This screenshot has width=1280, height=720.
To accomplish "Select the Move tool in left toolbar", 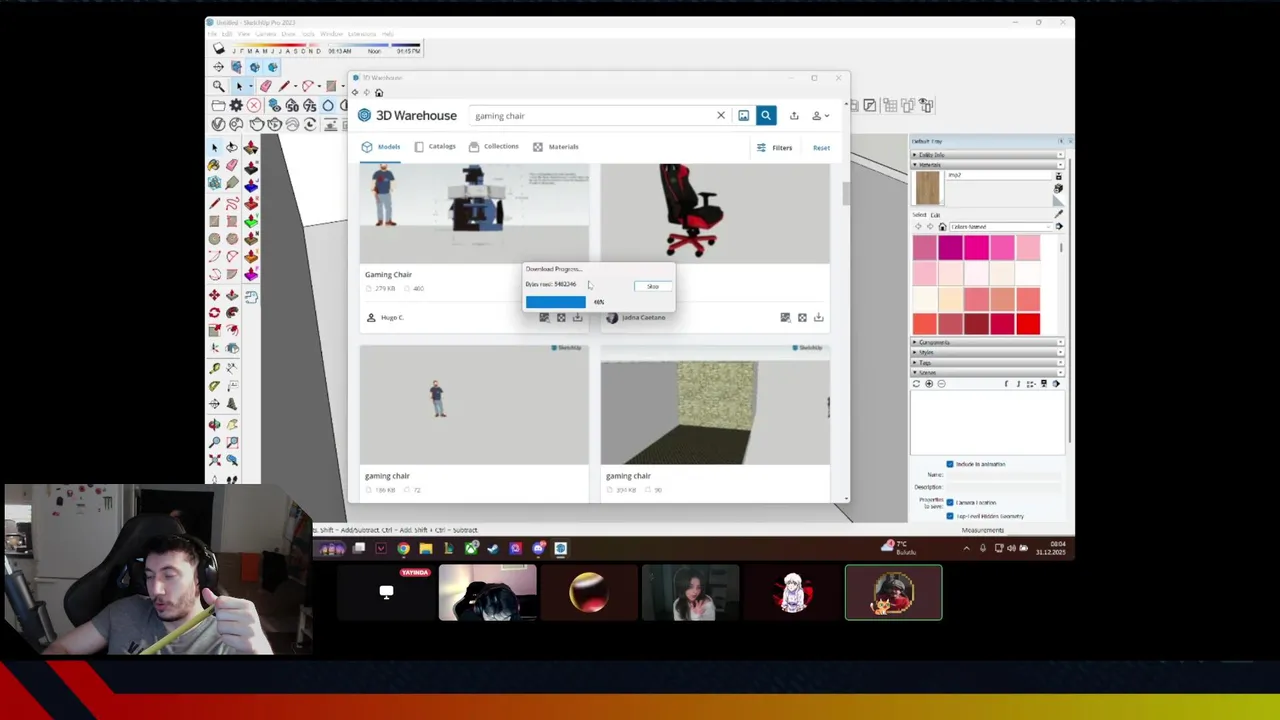I will point(214,295).
